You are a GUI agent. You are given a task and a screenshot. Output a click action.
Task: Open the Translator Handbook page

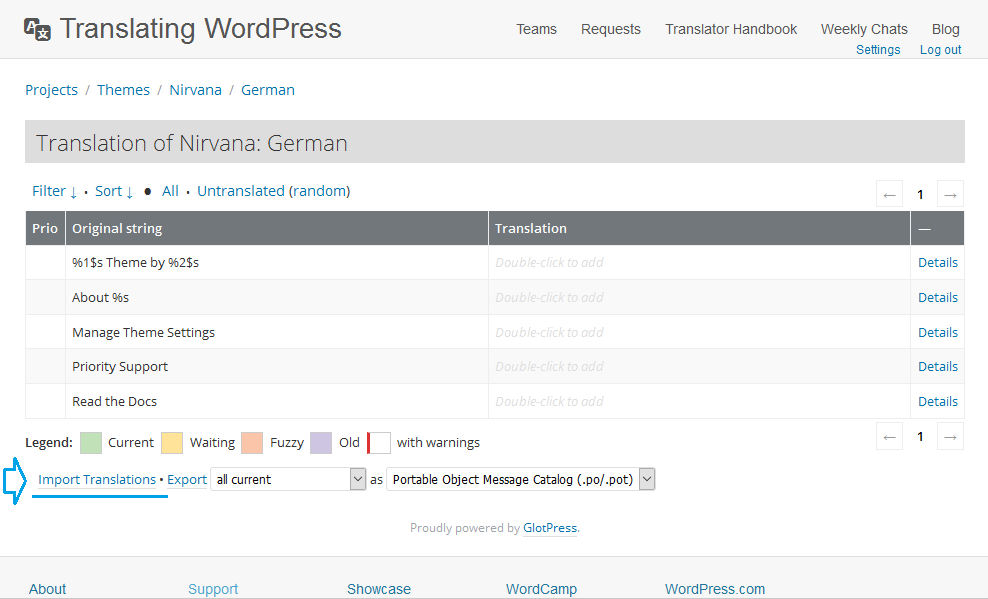(x=731, y=29)
